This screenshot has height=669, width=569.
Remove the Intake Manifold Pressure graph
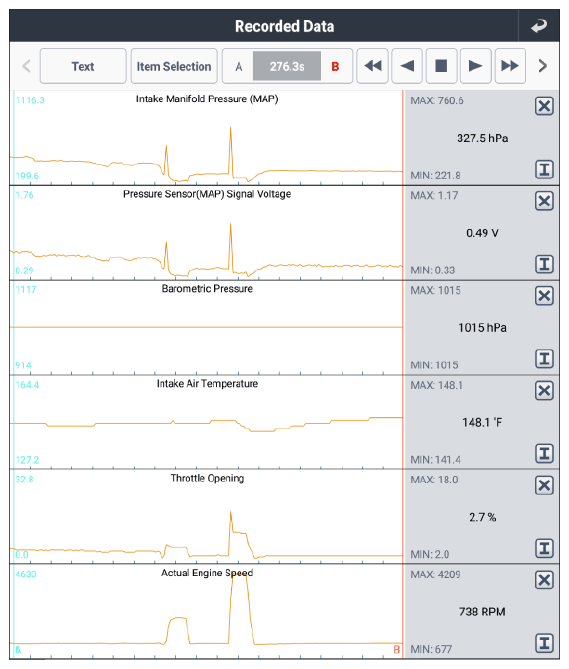coord(544,106)
